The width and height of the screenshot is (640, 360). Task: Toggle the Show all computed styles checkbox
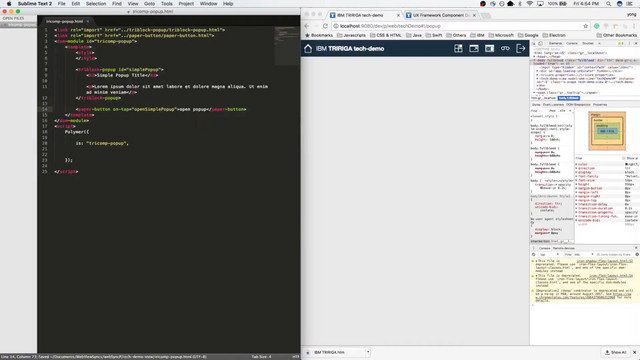pyautogui.click(x=624, y=158)
